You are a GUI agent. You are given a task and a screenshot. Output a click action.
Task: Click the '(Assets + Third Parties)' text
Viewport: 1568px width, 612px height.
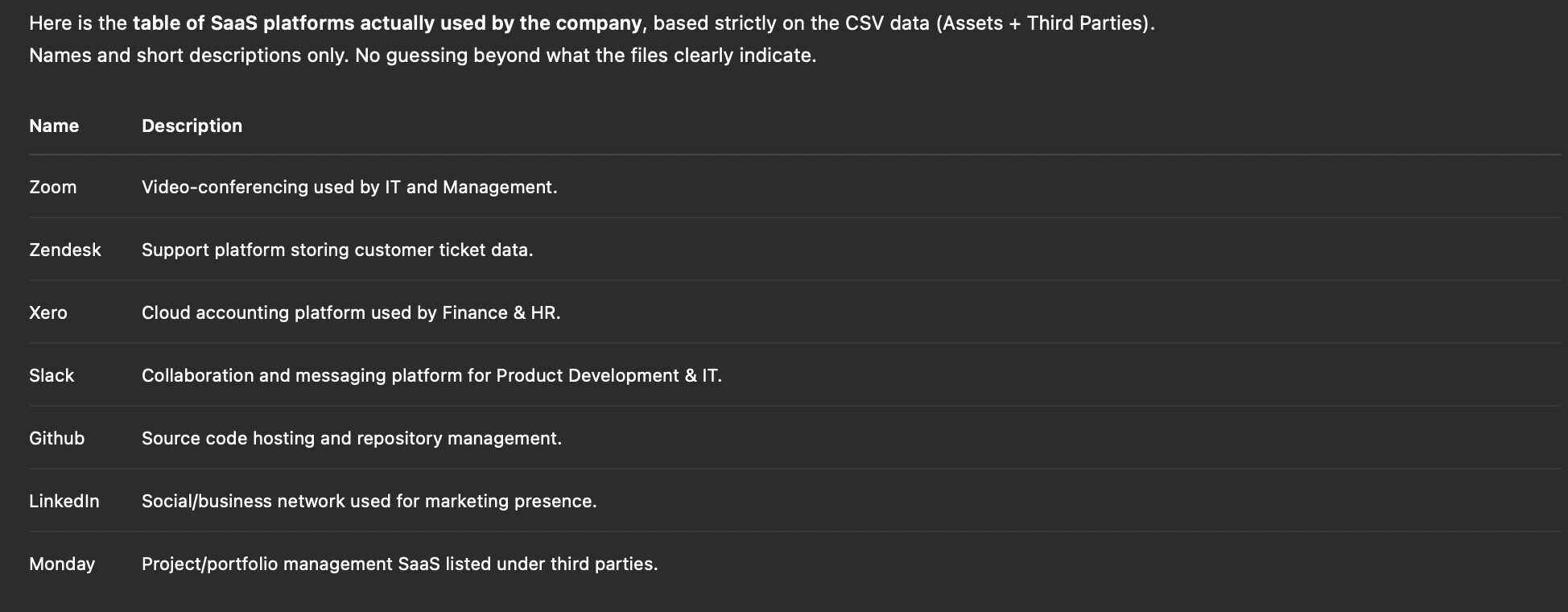(1045, 23)
